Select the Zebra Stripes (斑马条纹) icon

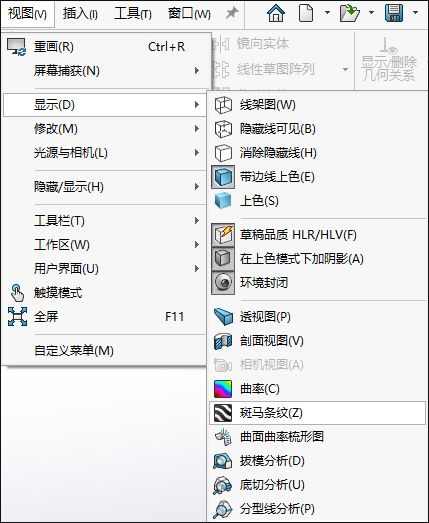click(223, 413)
